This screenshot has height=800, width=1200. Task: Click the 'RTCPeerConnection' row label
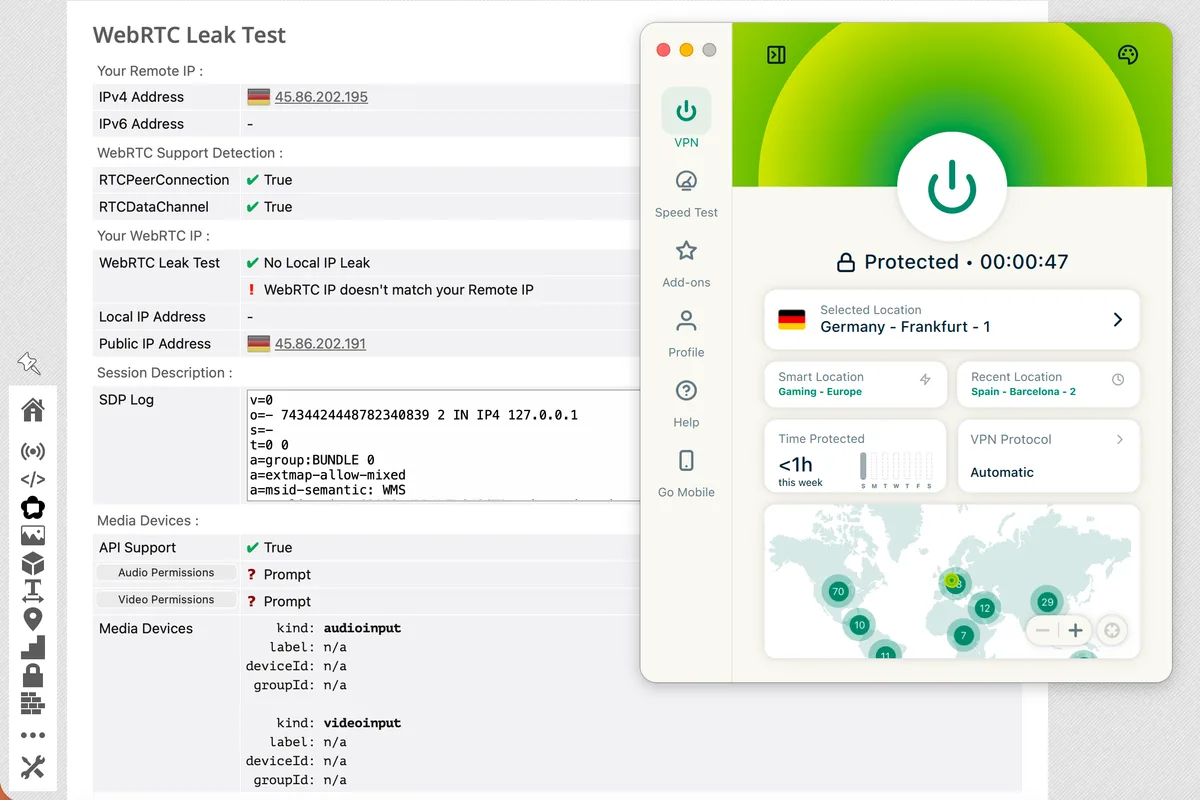tap(164, 180)
